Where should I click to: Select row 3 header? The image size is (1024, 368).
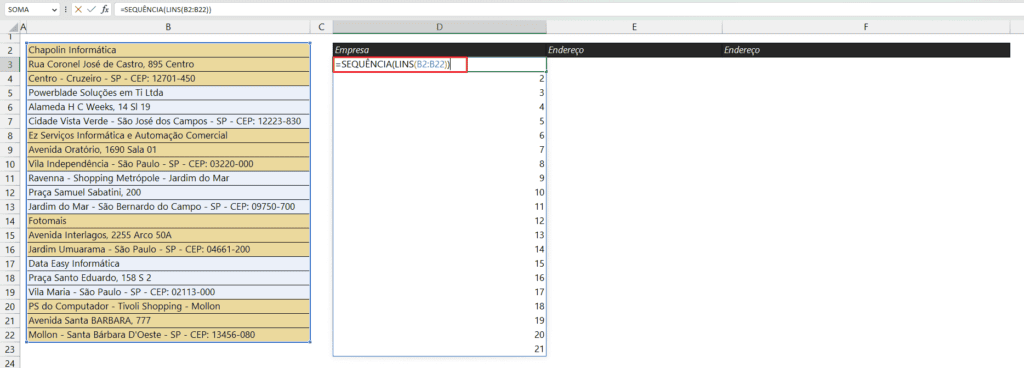[10, 64]
